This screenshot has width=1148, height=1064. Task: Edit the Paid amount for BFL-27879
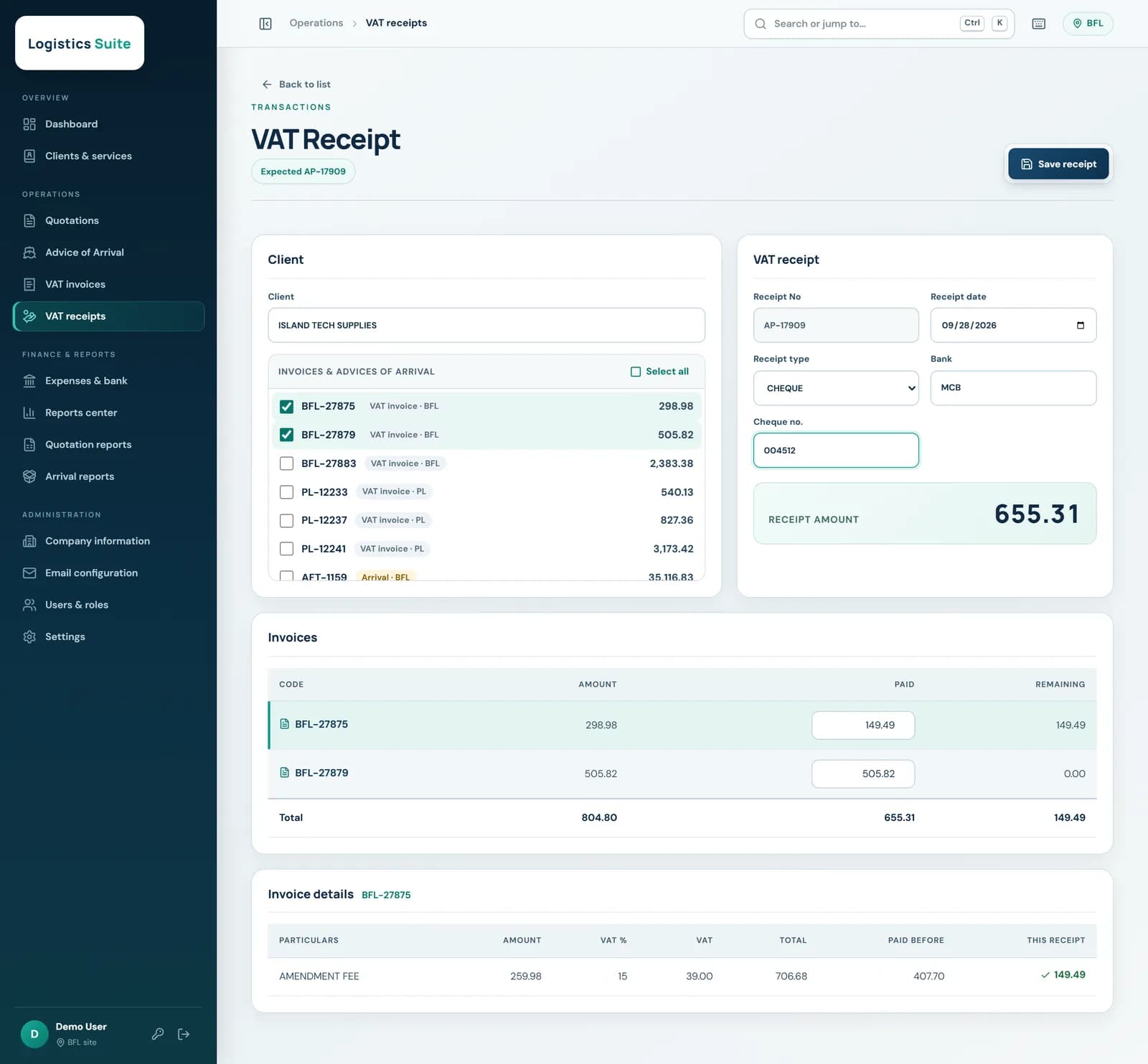point(863,773)
